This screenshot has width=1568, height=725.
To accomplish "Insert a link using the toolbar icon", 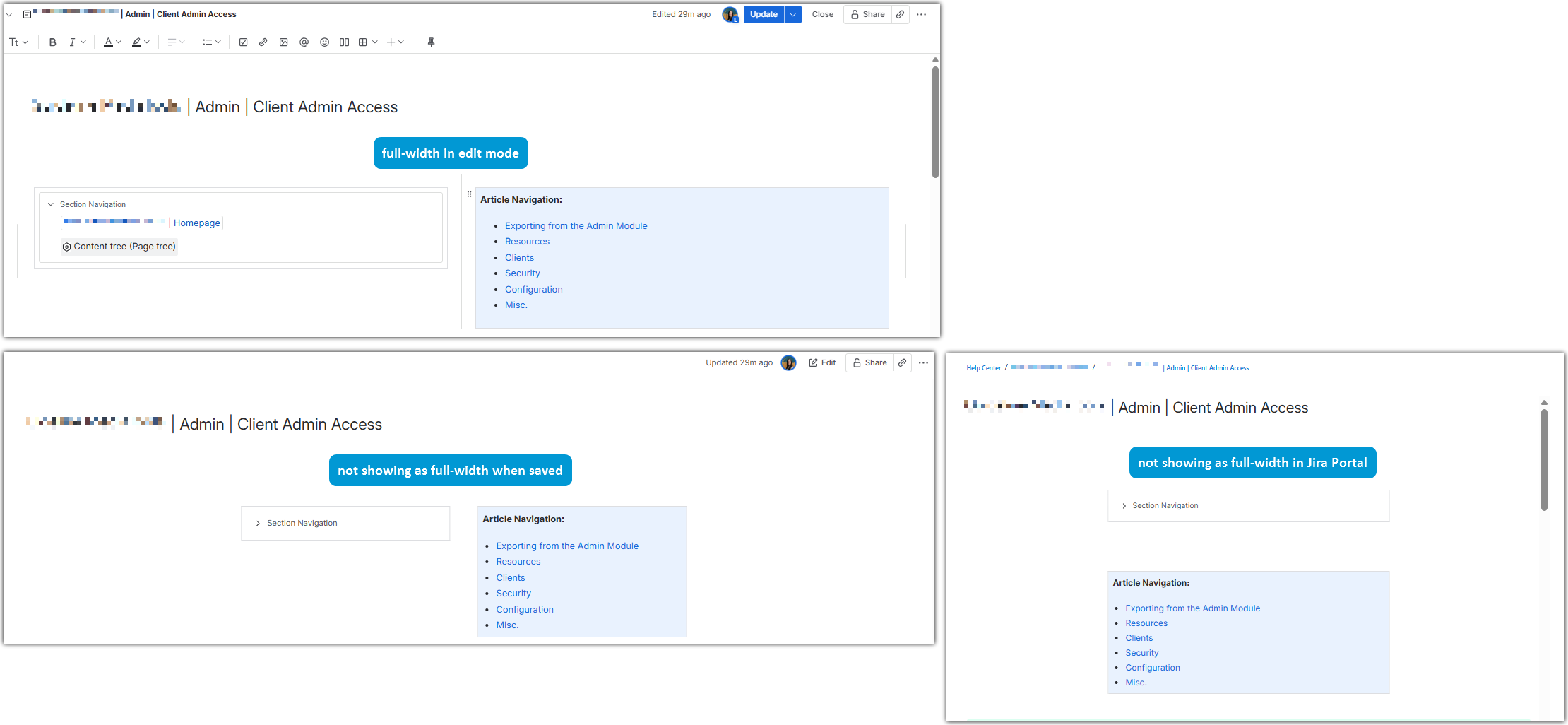I will point(263,42).
